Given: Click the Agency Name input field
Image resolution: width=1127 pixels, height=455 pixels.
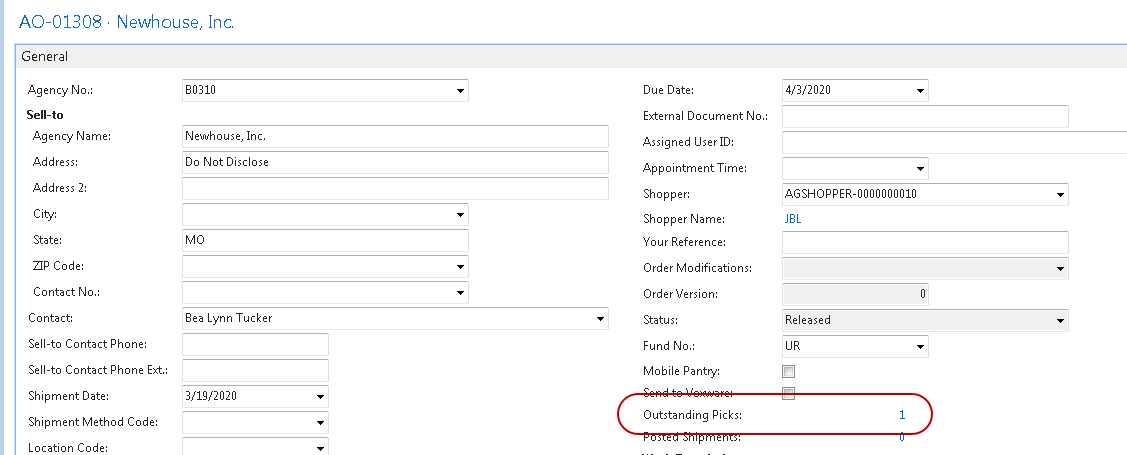Looking at the screenshot, I should click(x=395, y=137).
